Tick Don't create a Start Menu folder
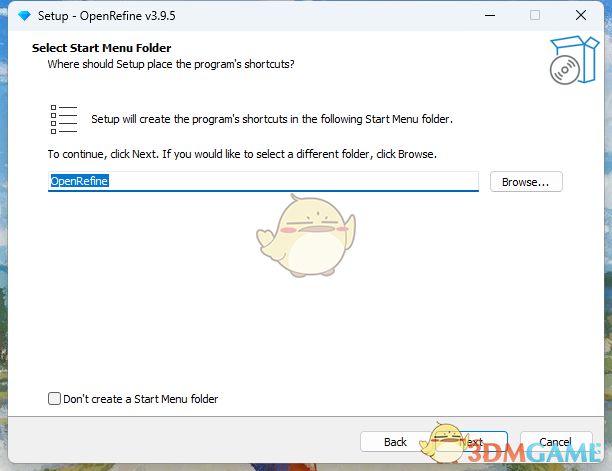 (54, 399)
